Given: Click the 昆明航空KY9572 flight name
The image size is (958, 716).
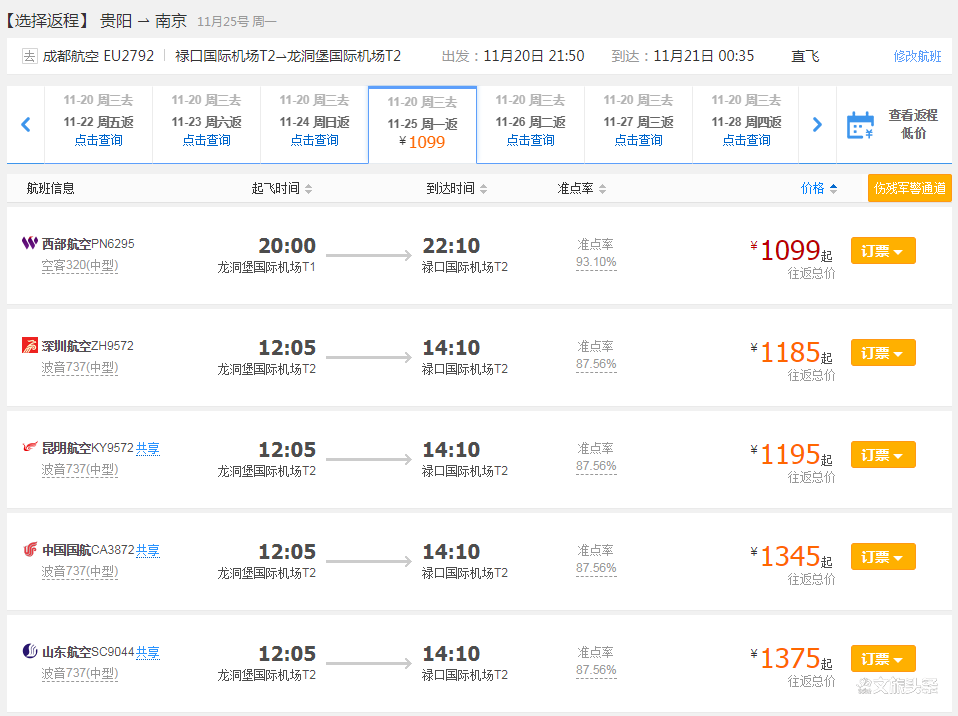Looking at the screenshot, I should tap(87, 448).
